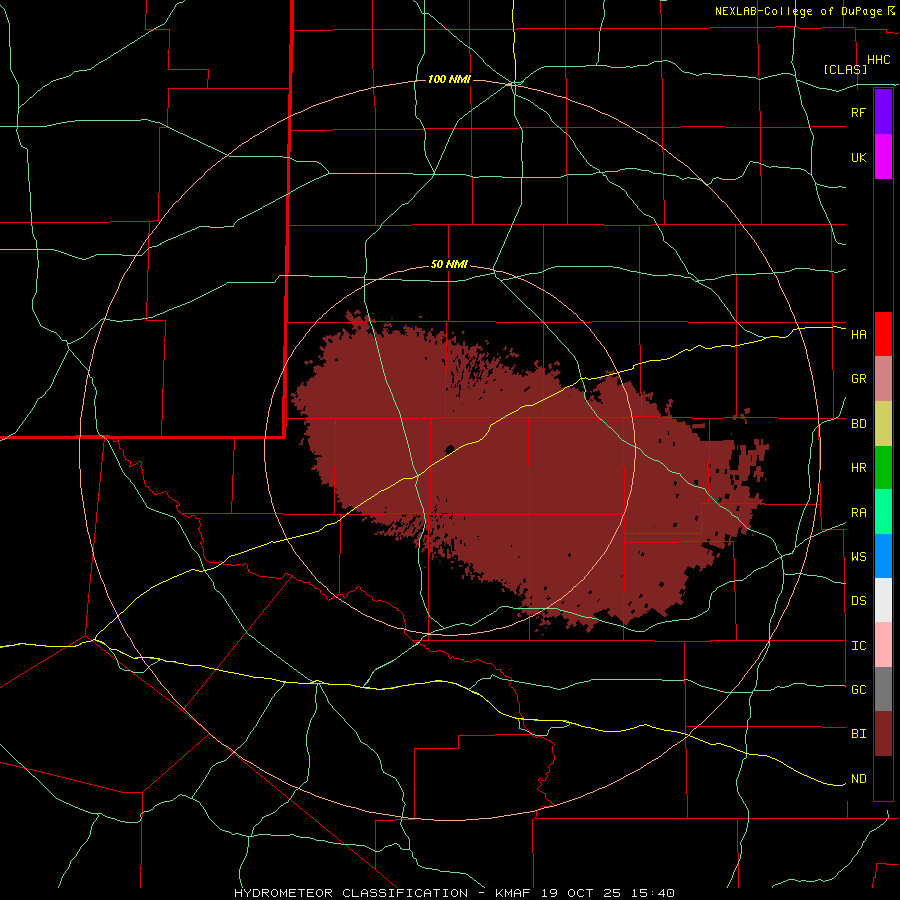
Task: Click the GC legend label
Action: click(858, 689)
